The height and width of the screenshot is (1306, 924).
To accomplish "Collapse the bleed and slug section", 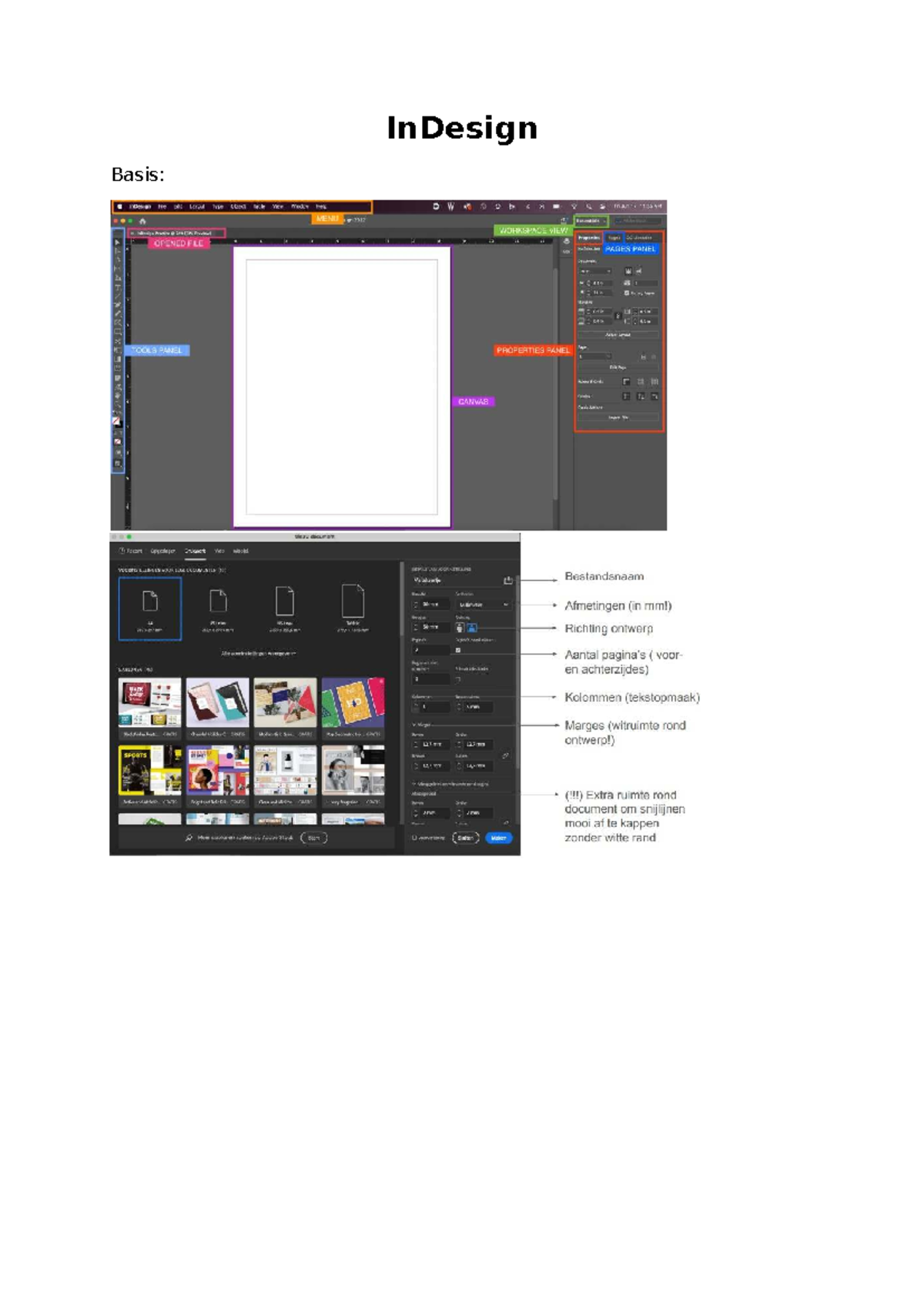I will (x=413, y=784).
